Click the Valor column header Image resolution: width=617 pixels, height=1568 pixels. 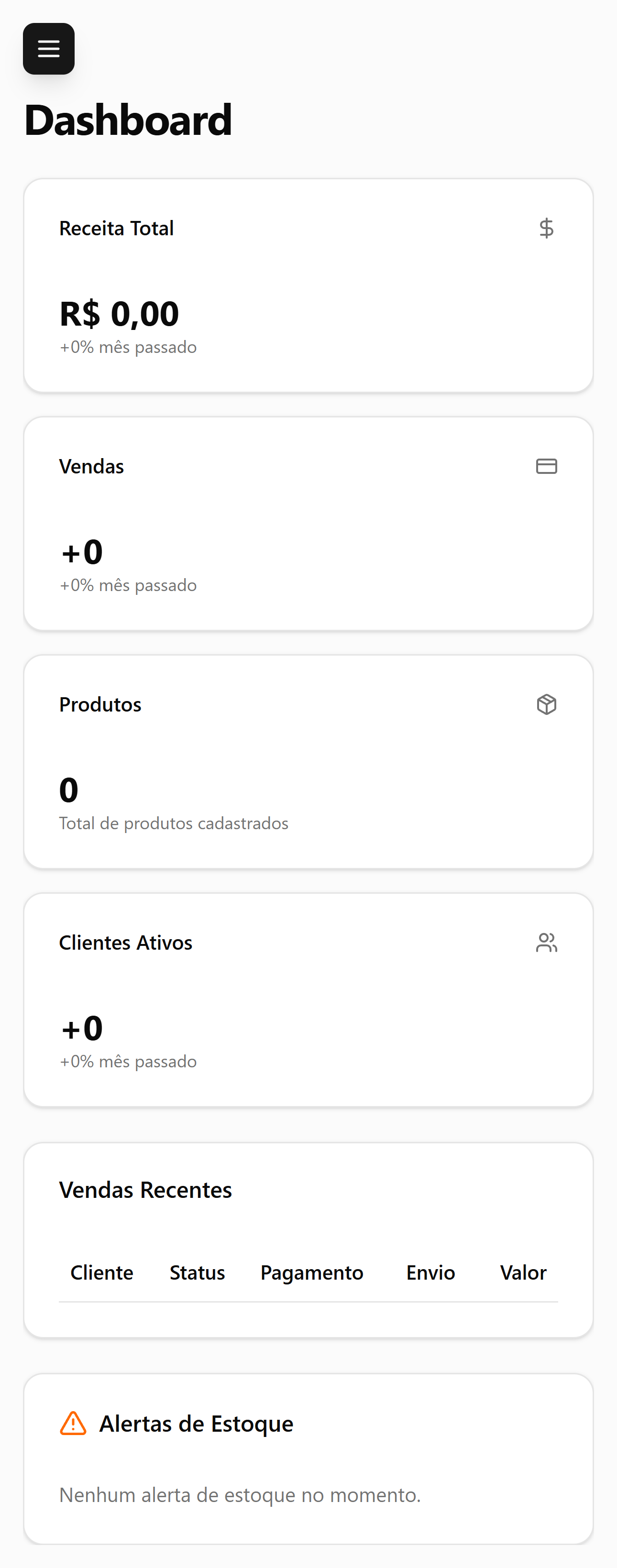pyautogui.click(x=523, y=1273)
